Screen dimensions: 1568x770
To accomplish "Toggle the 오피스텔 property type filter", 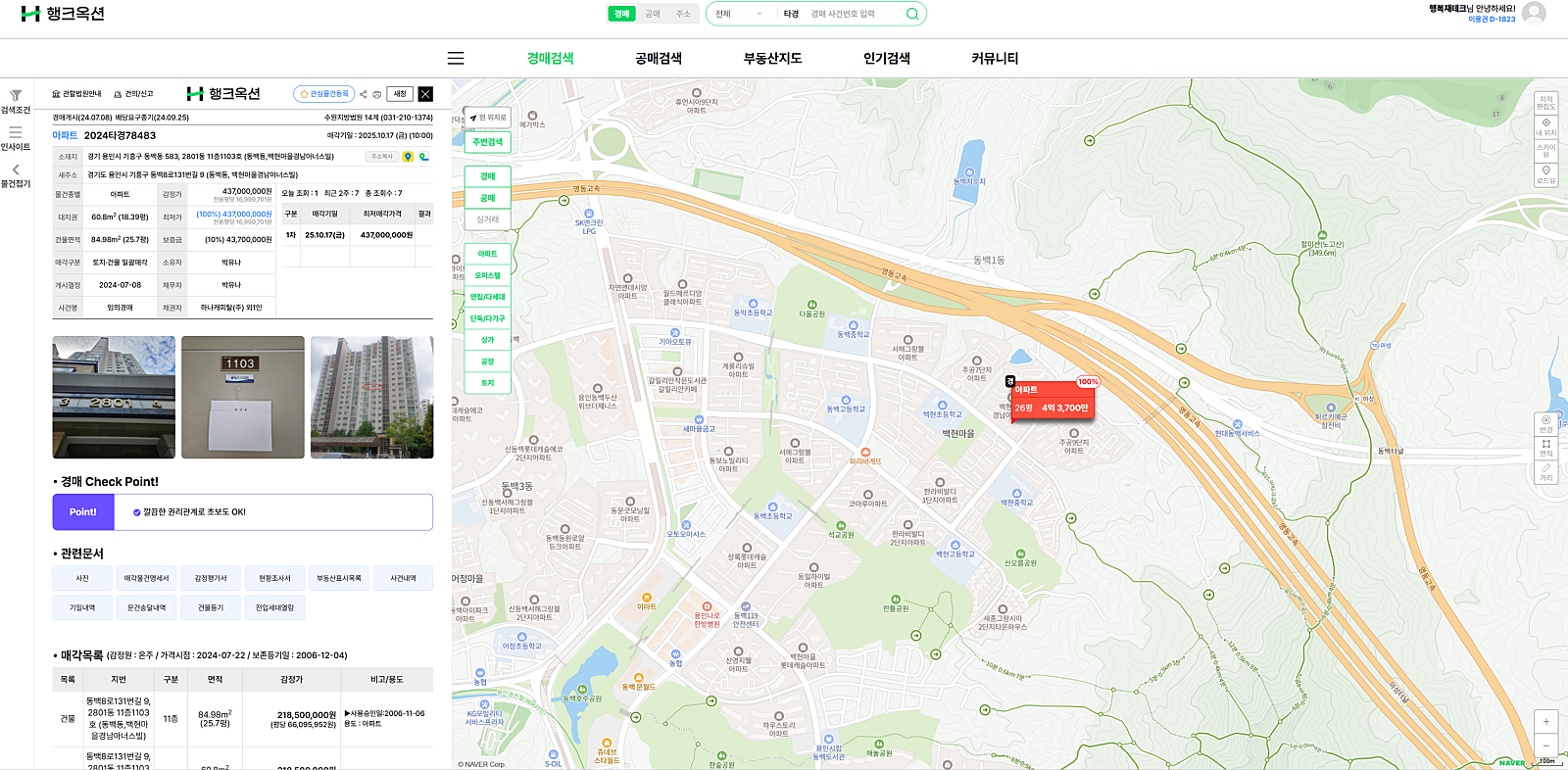I will point(488,275).
